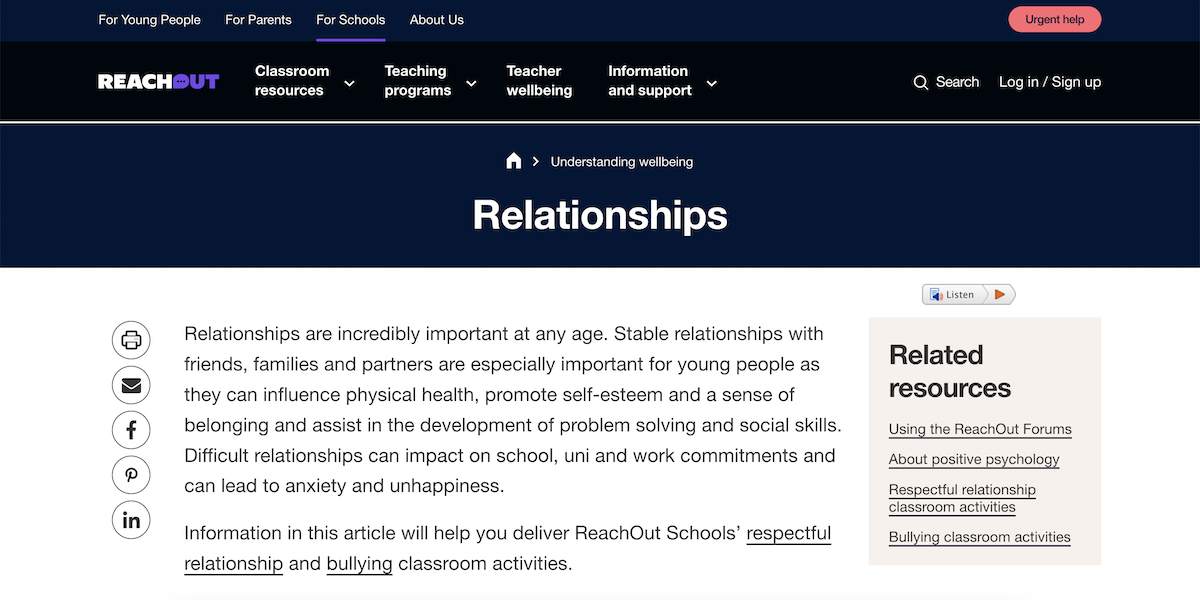Image resolution: width=1200 pixels, height=600 pixels.
Task: Open Log in / Sign up
Action: 1050,82
